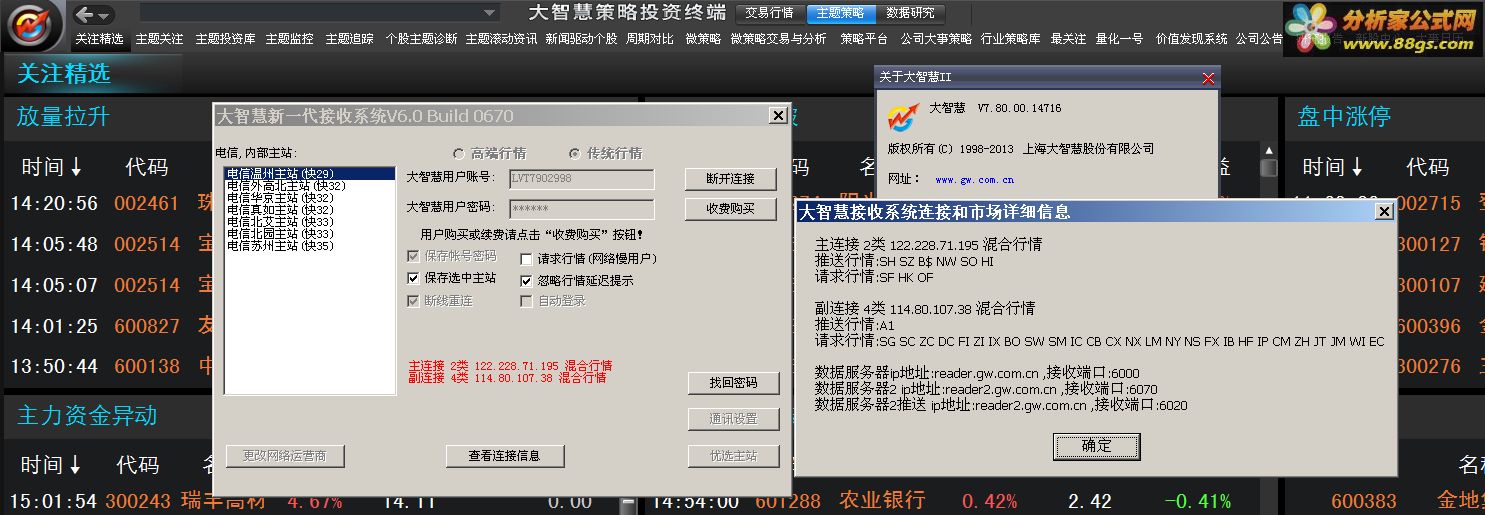Click the round 大智慧 logo at top-left

click(35, 25)
